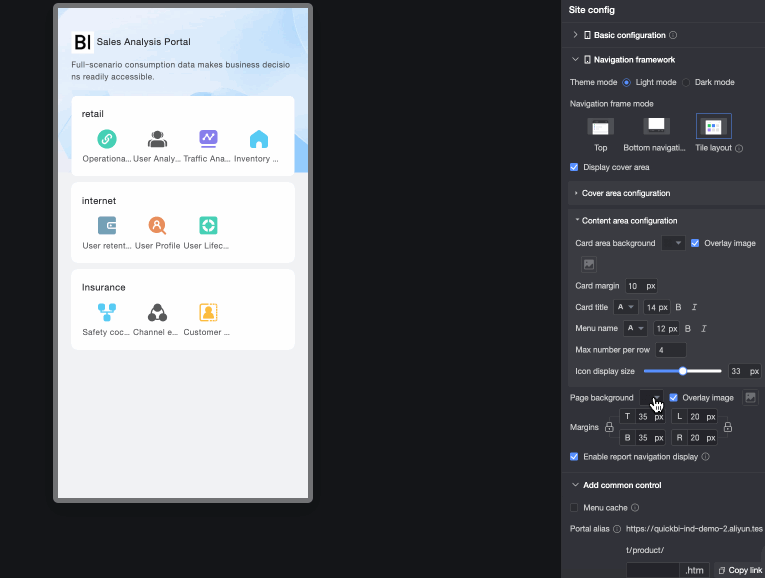
Task: Open the Traffic Analysis icon in retail card
Action: click(x=208, y=139)
